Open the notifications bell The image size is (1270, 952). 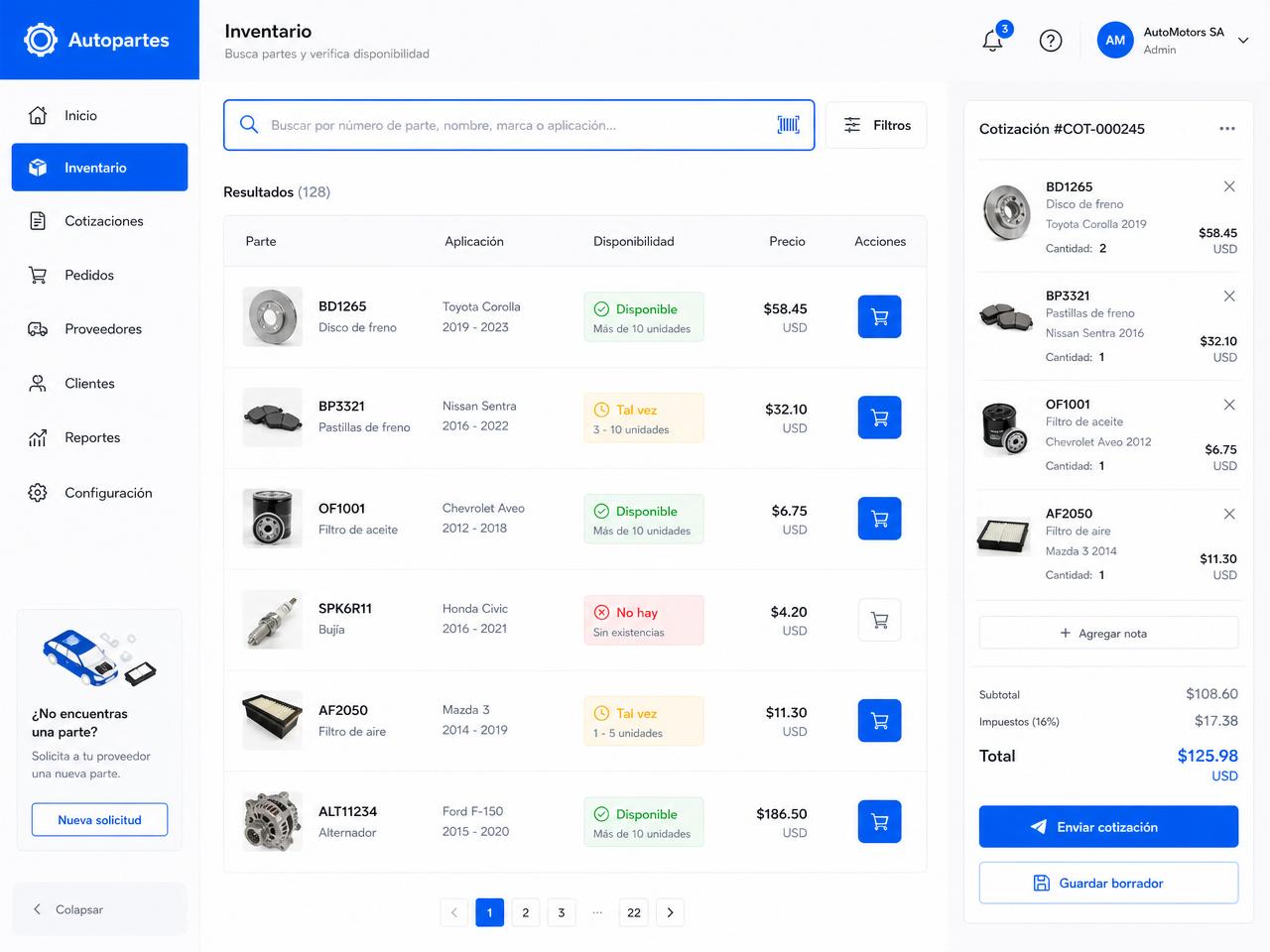993,40
